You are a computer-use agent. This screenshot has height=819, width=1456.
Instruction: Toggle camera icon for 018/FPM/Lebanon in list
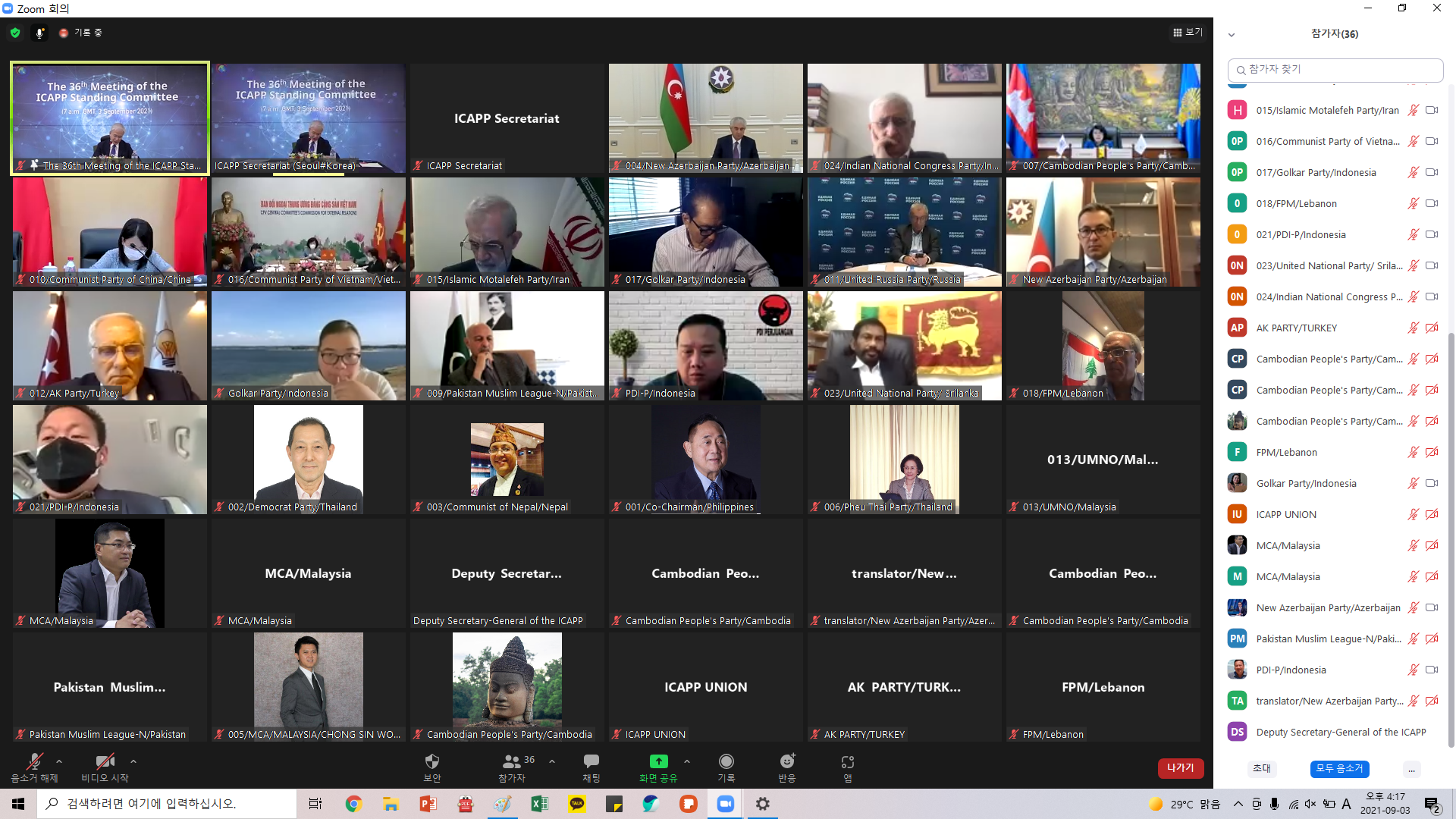pyautogui.click(x=1432, y=204)
